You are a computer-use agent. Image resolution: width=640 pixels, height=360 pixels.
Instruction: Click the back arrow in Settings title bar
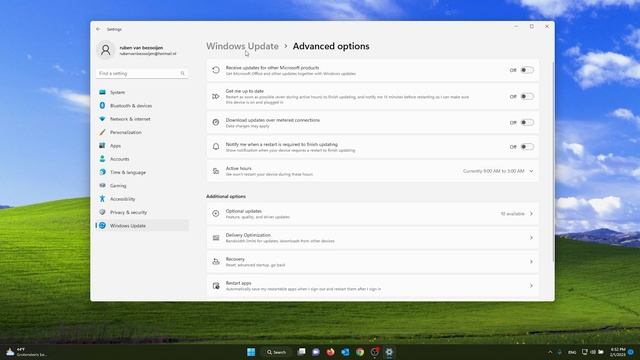98,29
